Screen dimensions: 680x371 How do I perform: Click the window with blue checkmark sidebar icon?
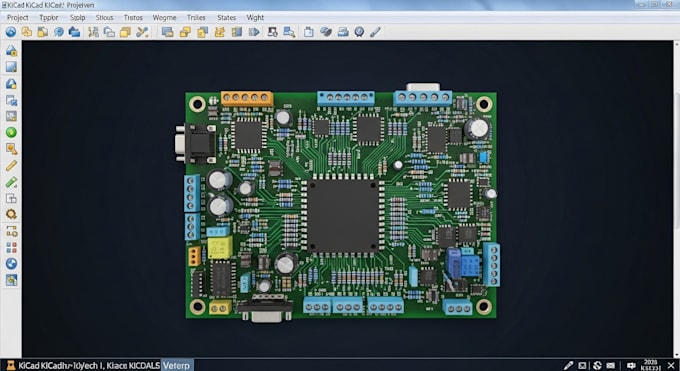(x=11, y=101)
